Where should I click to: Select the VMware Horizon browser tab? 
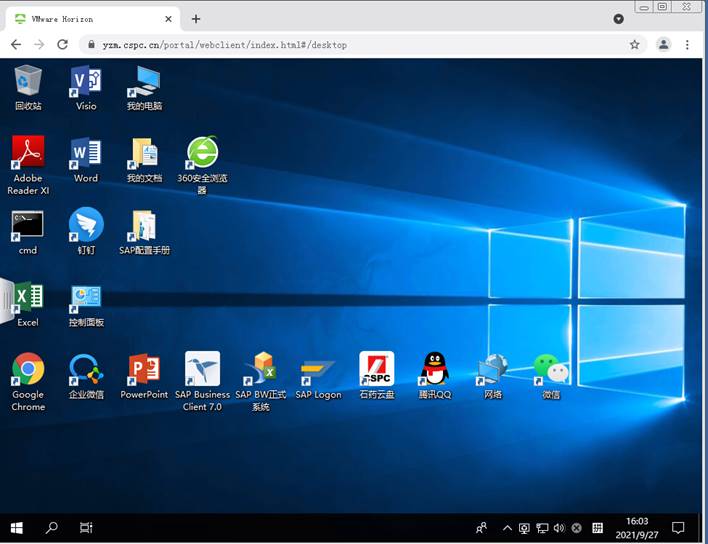93,19
